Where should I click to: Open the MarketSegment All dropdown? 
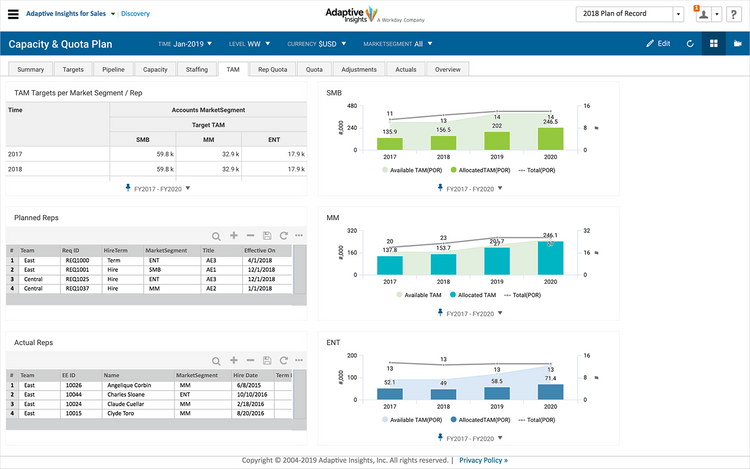pyautogui.click(x=397, y=44)
